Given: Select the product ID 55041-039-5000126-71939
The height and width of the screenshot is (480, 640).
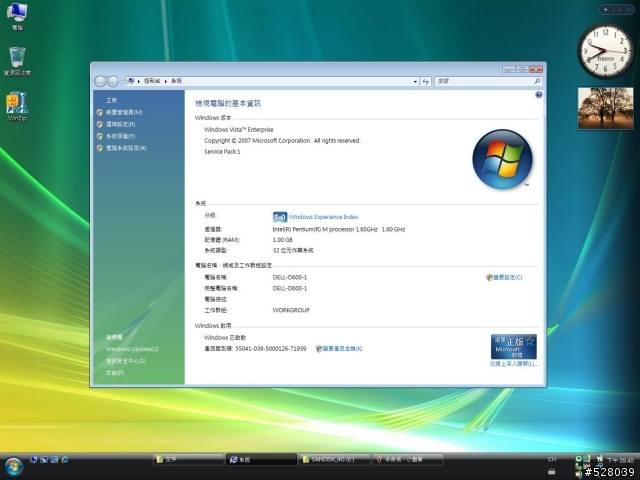Looking at the screenshot, I should (271, 349).
